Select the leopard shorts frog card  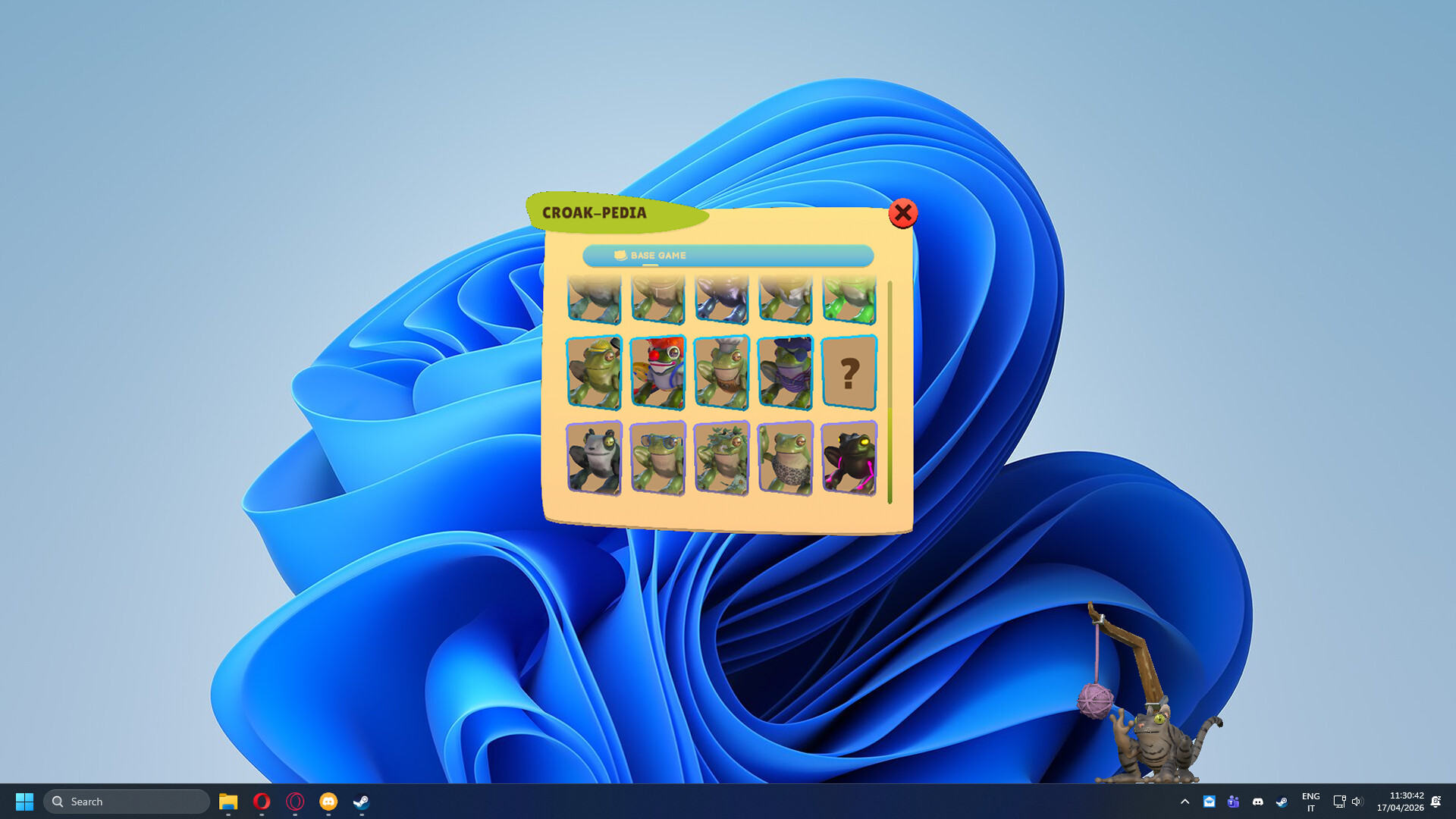(x=785, y=458)
